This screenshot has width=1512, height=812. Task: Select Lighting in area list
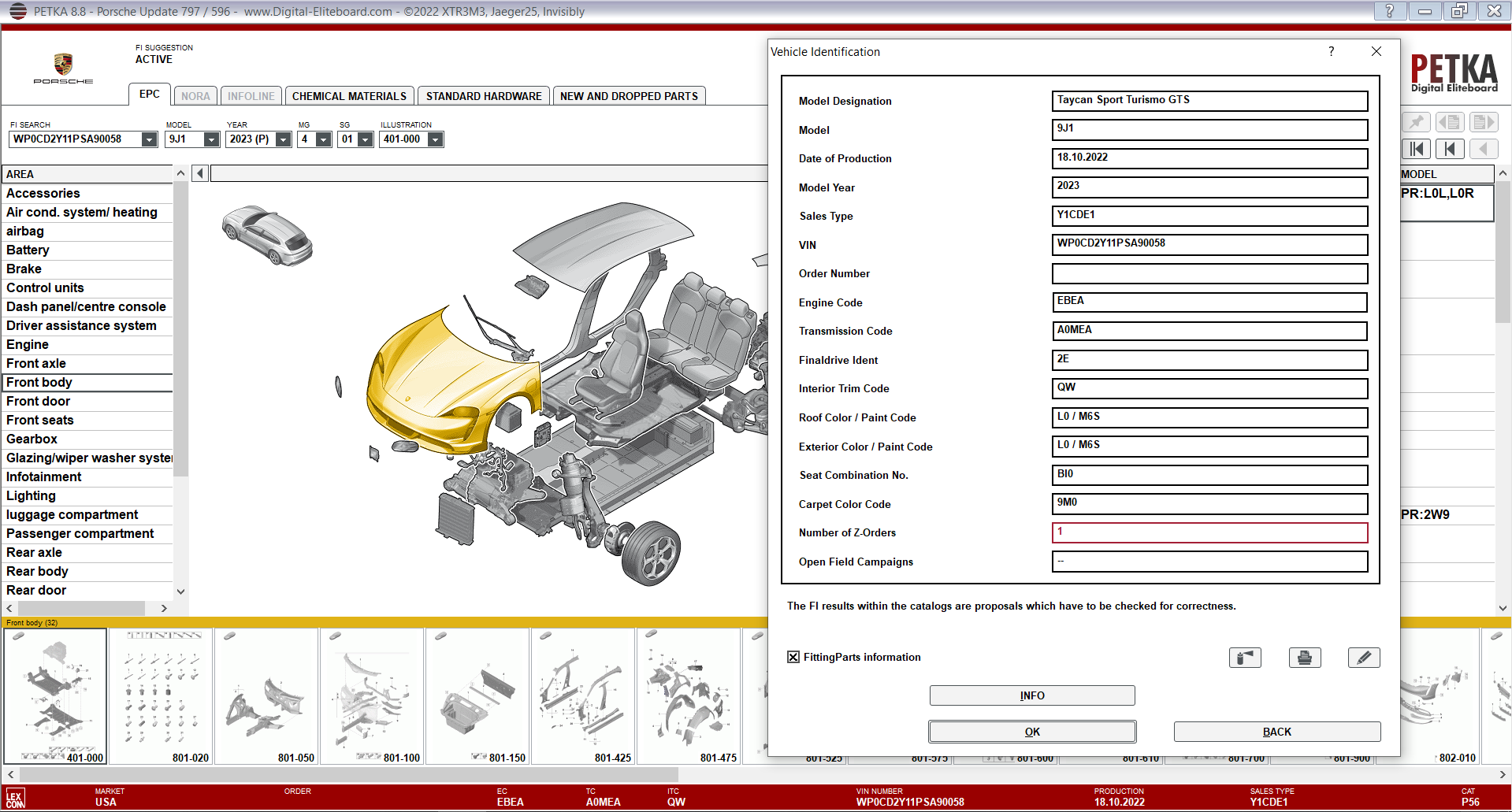pos(87,495)
